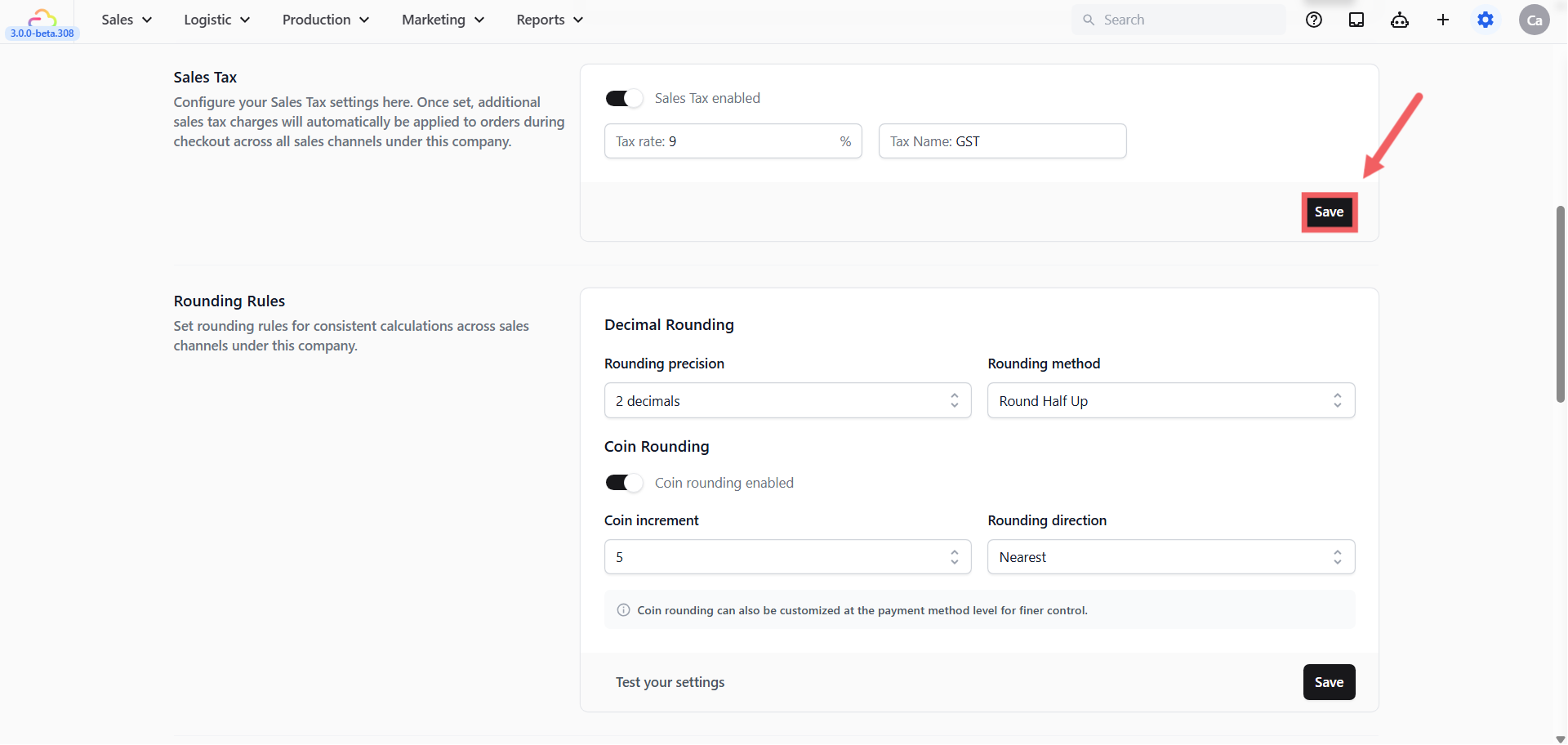
Task: Open the tablet device icon
Action: click(x=1356, y=20)
